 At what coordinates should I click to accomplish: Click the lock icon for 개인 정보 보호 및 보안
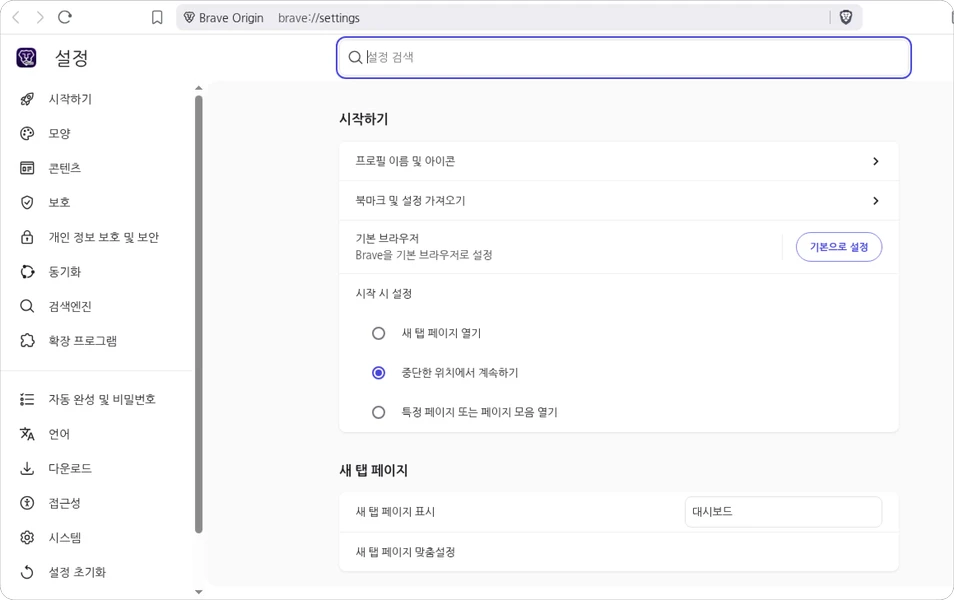pyautogui.click(x=28, y=237)
